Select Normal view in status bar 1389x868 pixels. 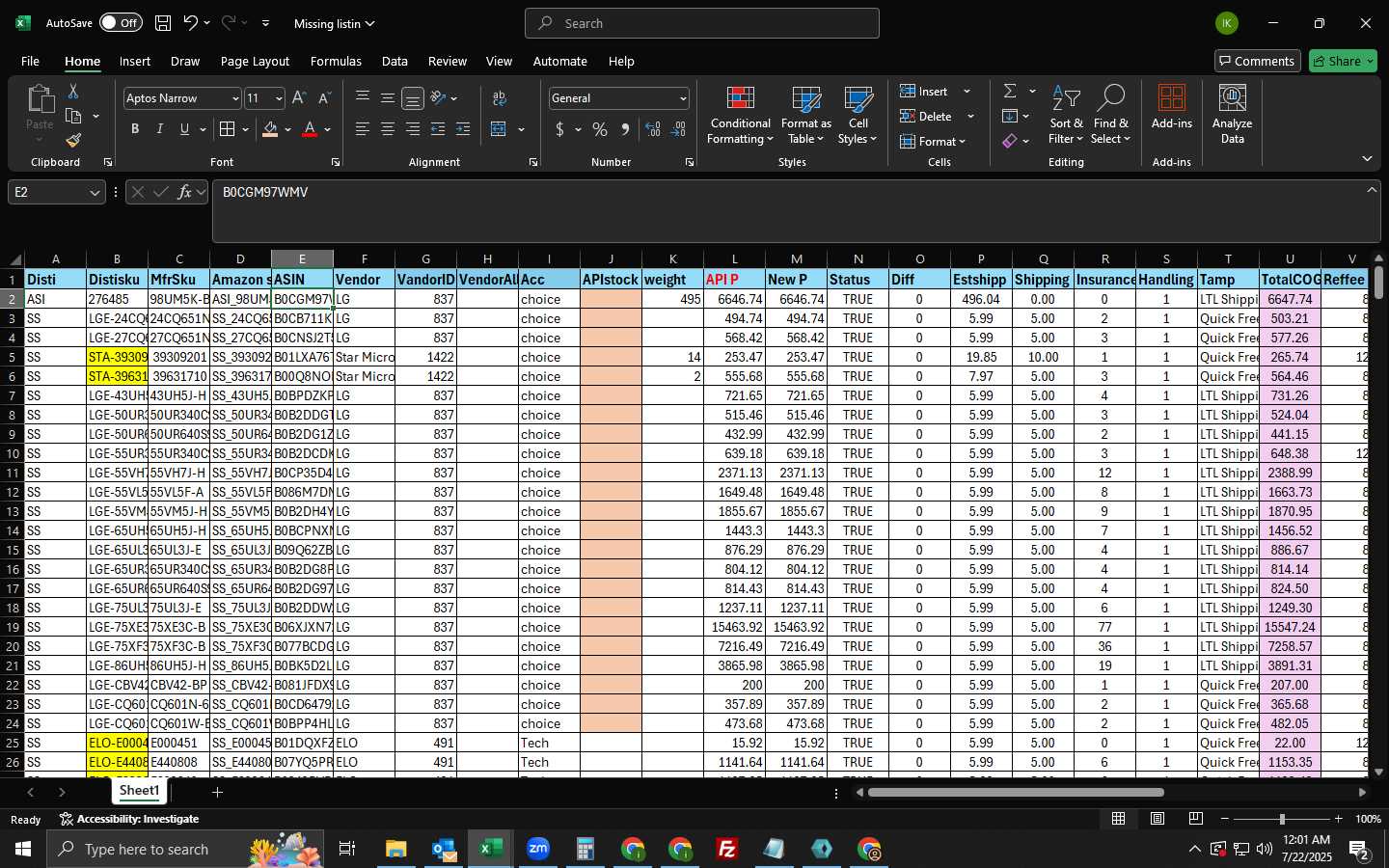[x=1119, y=819]
